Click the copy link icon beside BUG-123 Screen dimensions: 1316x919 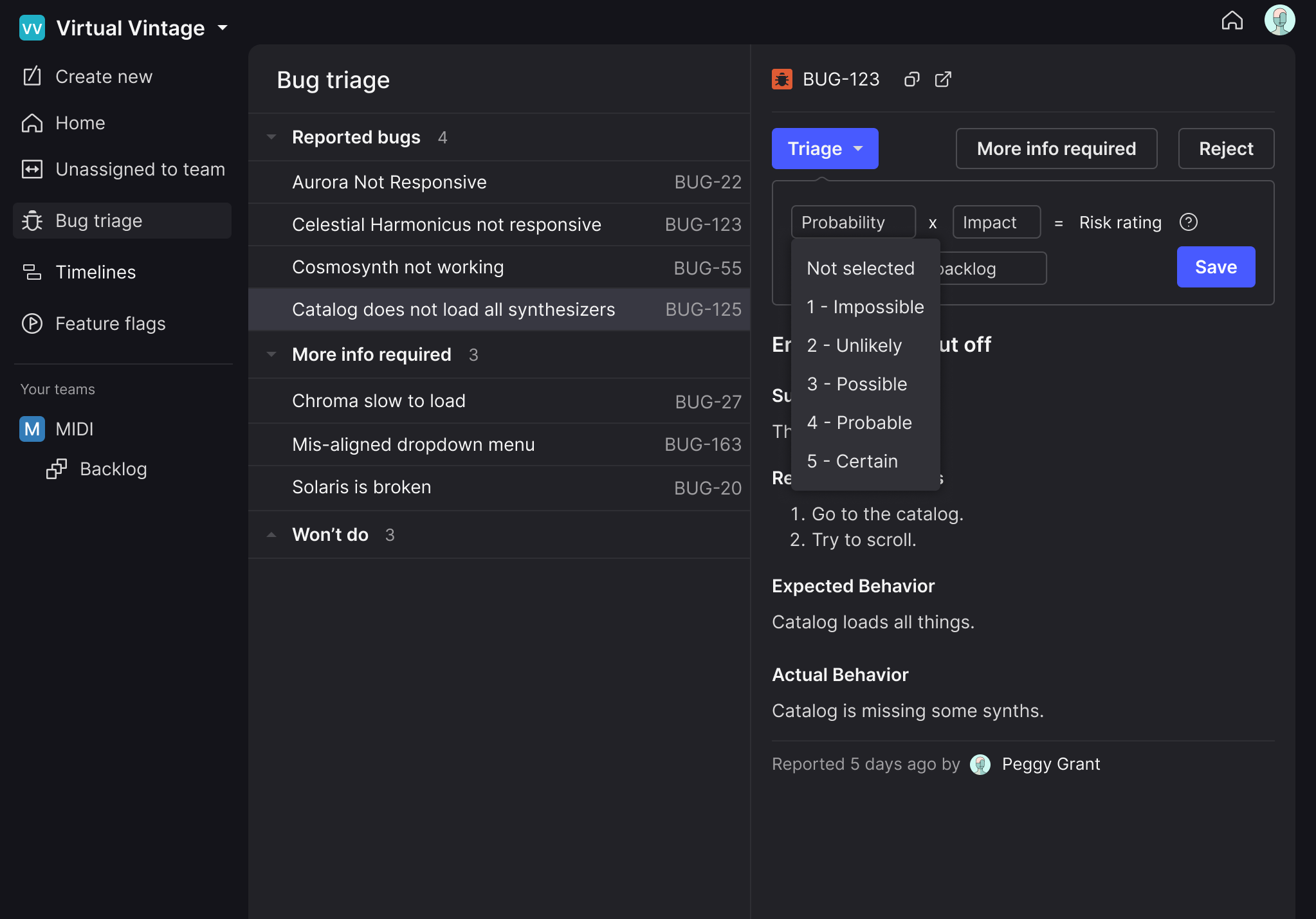(911, 80)
